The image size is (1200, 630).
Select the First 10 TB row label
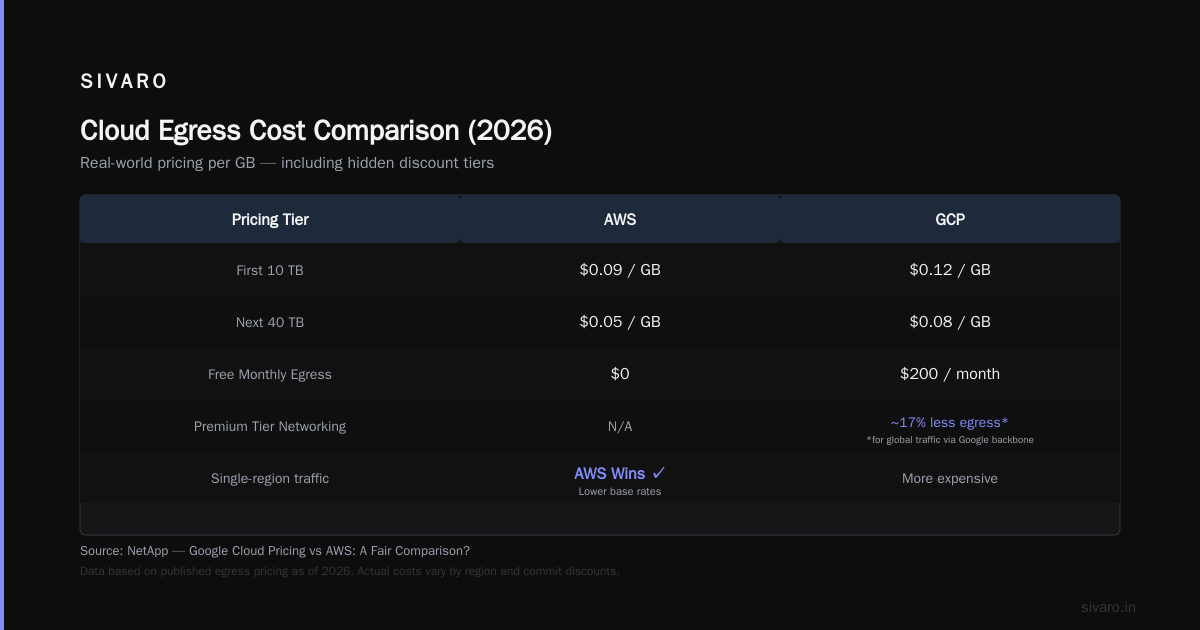(x=270, y=270)
